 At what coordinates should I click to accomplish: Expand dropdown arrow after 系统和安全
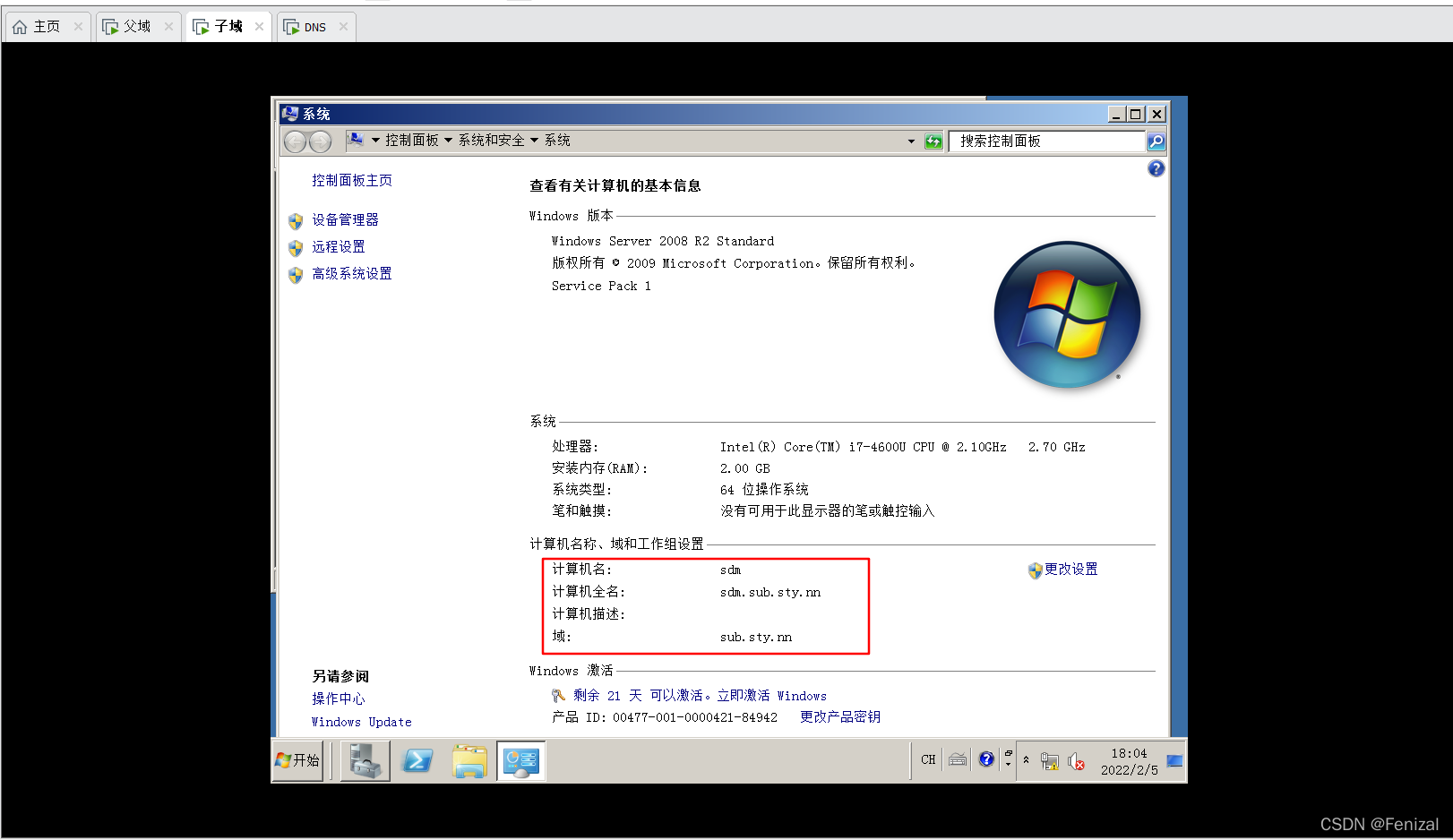[x=534, y=141]
